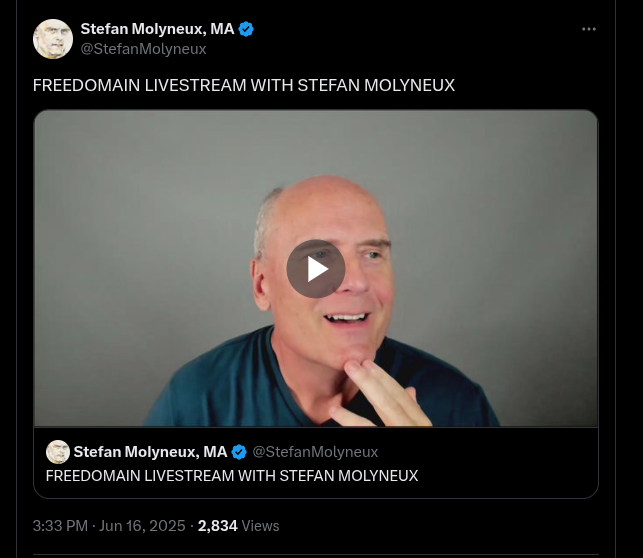Click the Stefan Molyneux, MA name in the quoted post
643x558 pixels.
point(150,452)
